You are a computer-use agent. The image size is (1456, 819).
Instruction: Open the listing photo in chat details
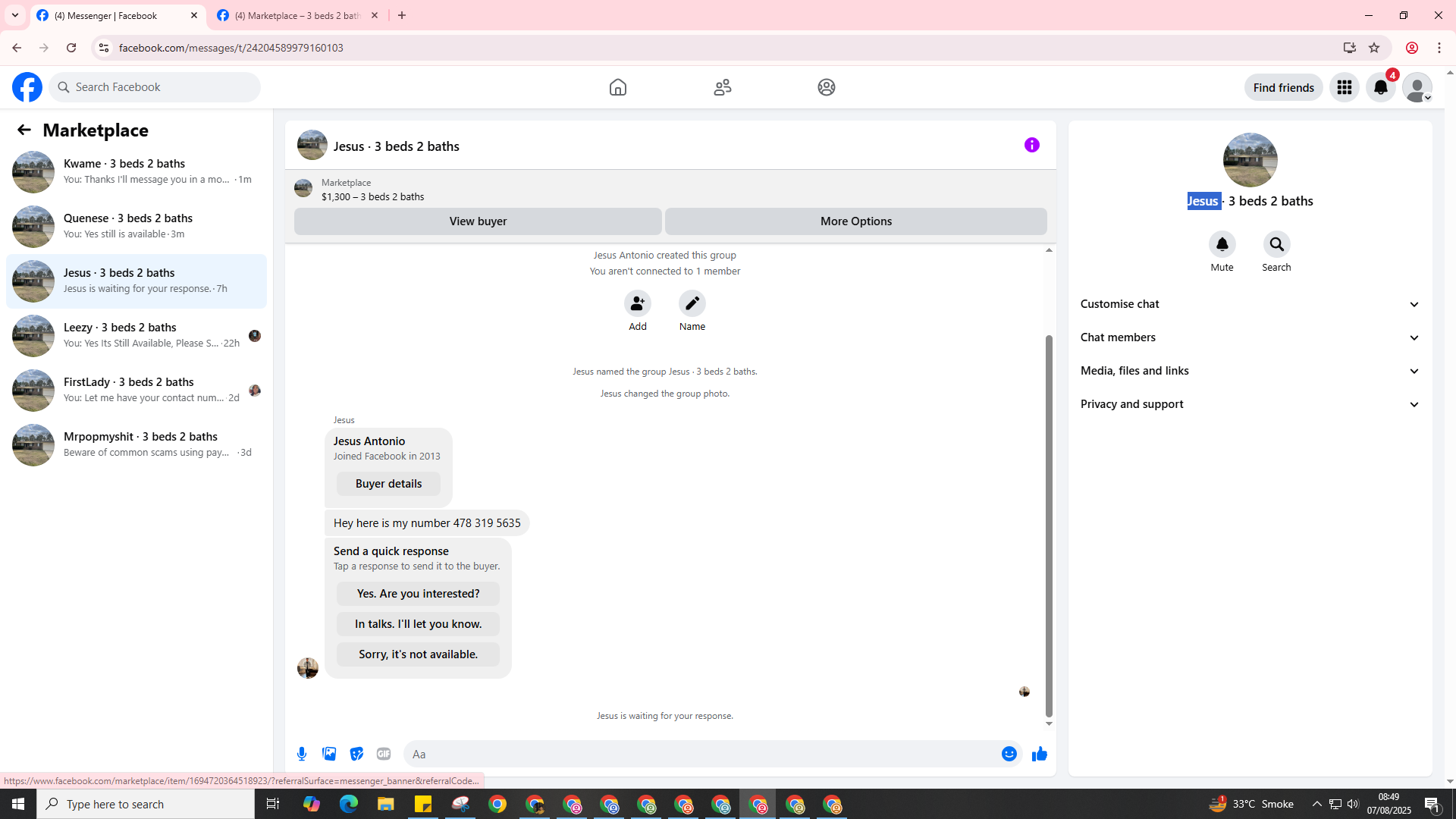click(1250, 160)
